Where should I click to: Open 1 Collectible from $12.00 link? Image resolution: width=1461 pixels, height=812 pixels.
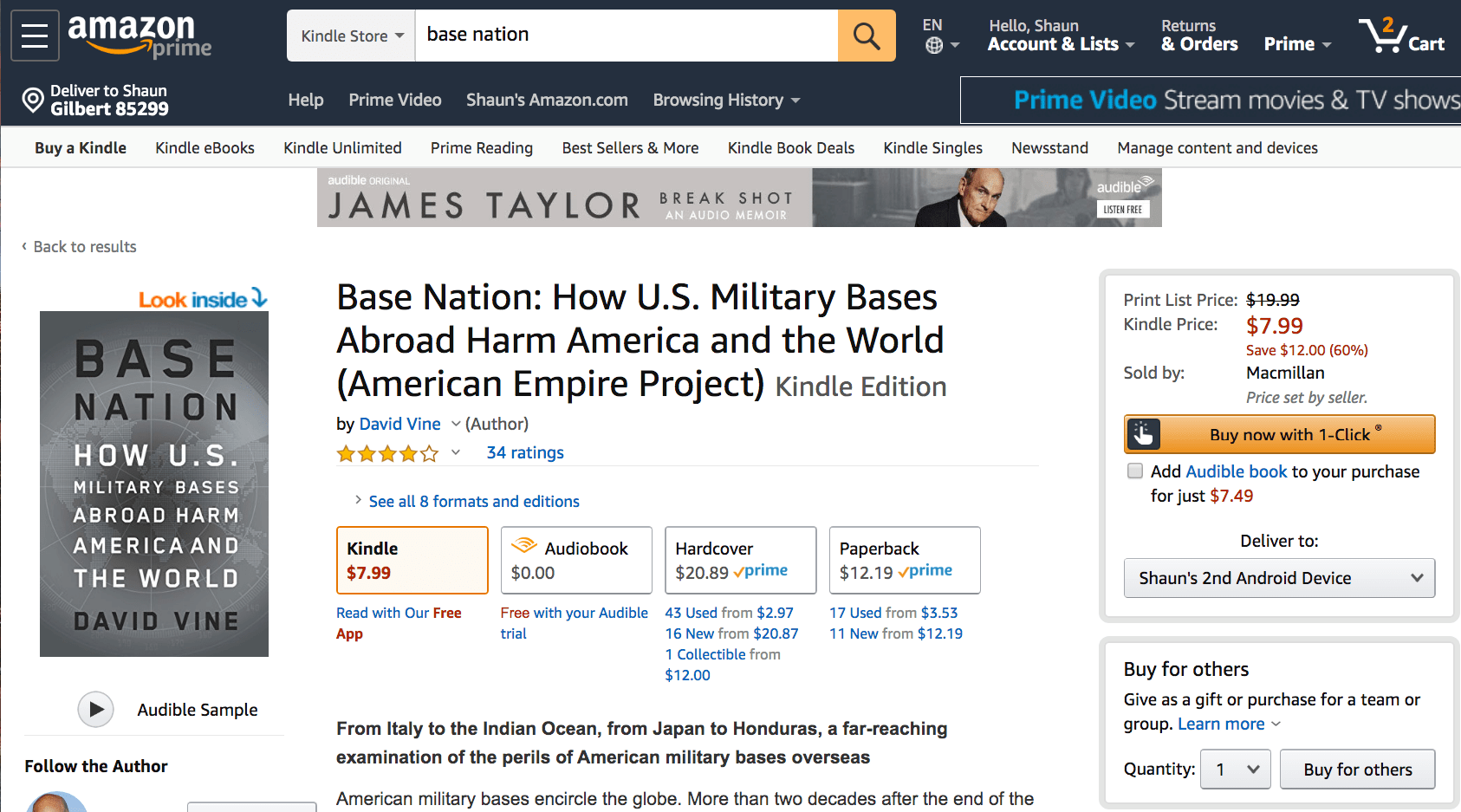coord(723,665)
